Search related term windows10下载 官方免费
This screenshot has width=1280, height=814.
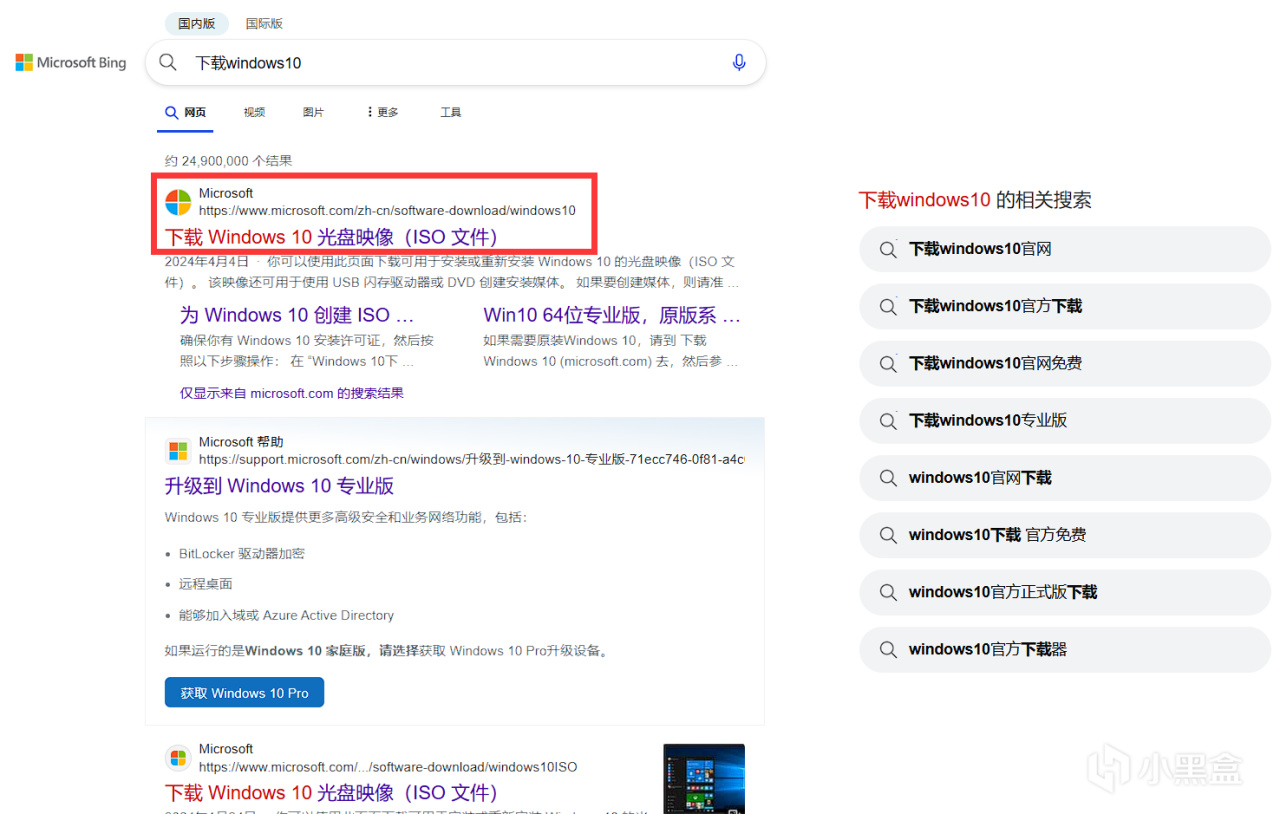[1065, 535]
